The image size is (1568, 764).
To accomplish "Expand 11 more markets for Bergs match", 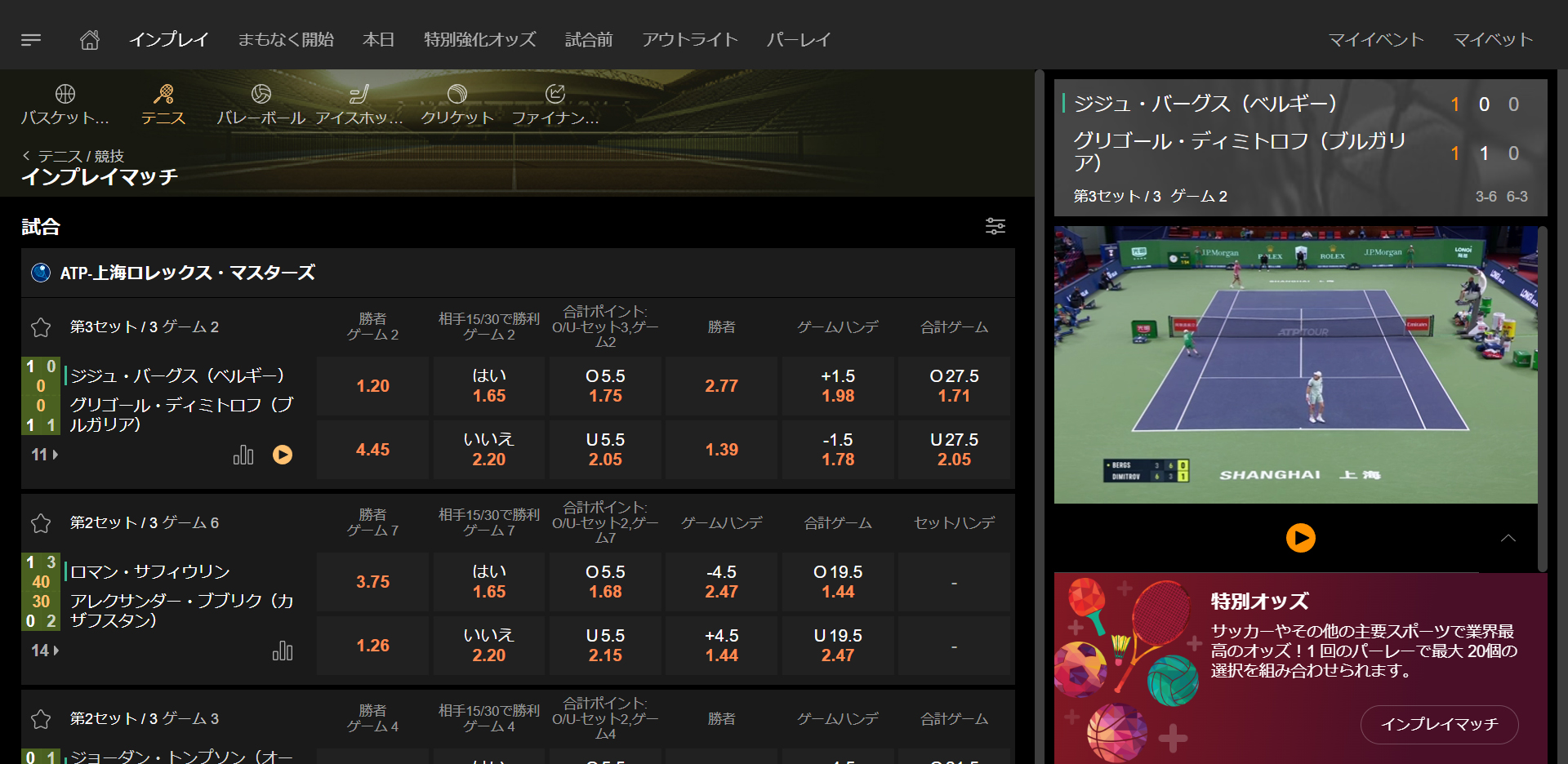I will (x=45, y=455).
